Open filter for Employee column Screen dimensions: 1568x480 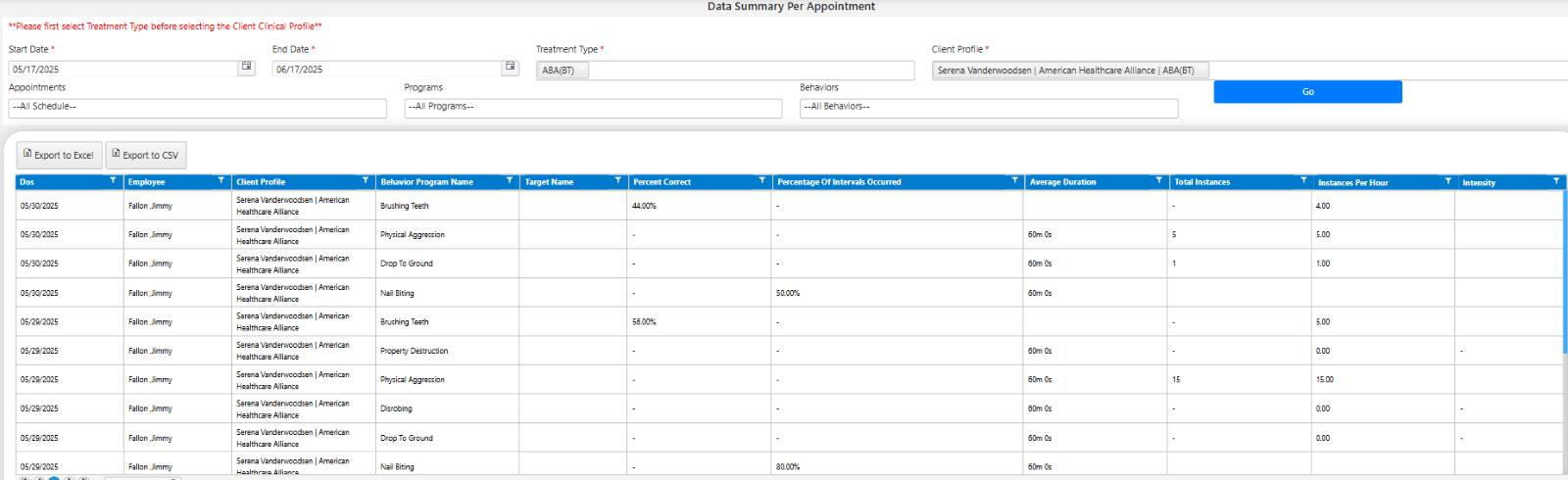click(x=220, y=181)
